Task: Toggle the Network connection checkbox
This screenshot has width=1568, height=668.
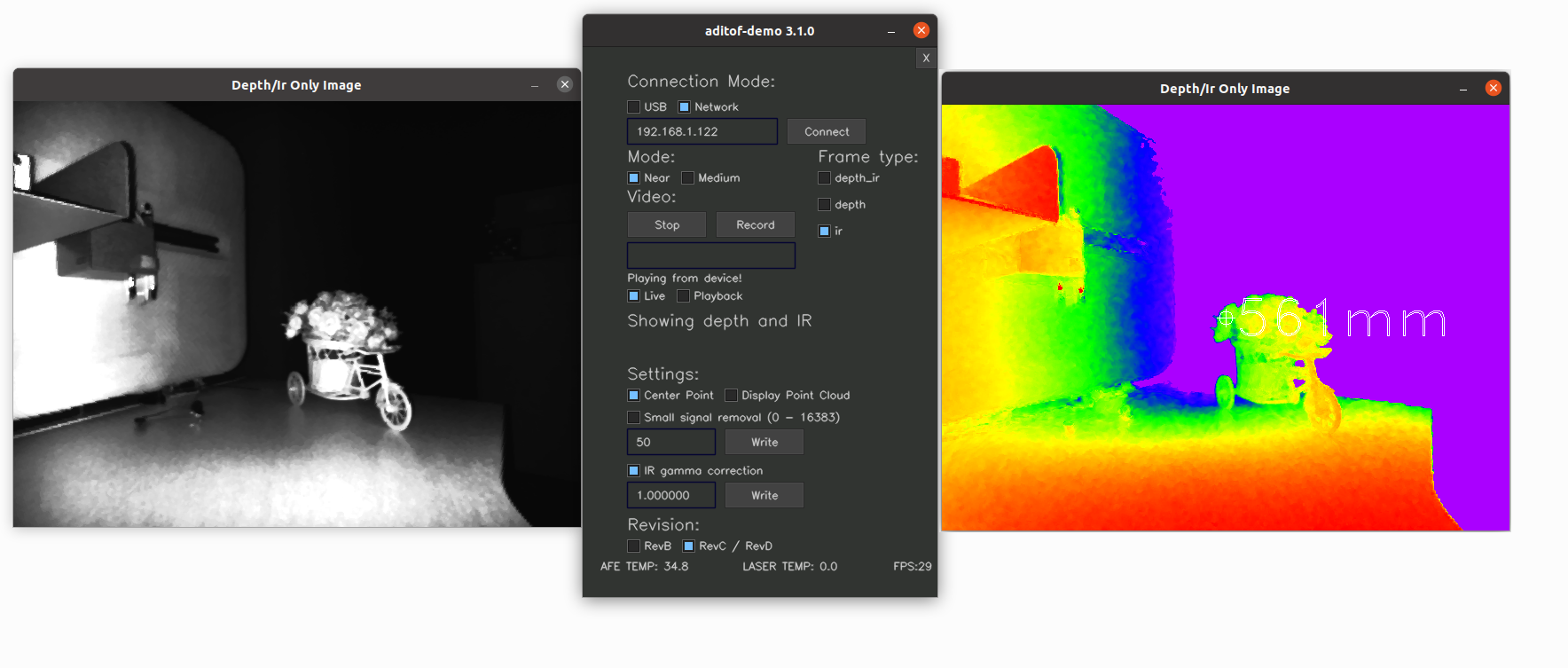Action: point(684,106)
